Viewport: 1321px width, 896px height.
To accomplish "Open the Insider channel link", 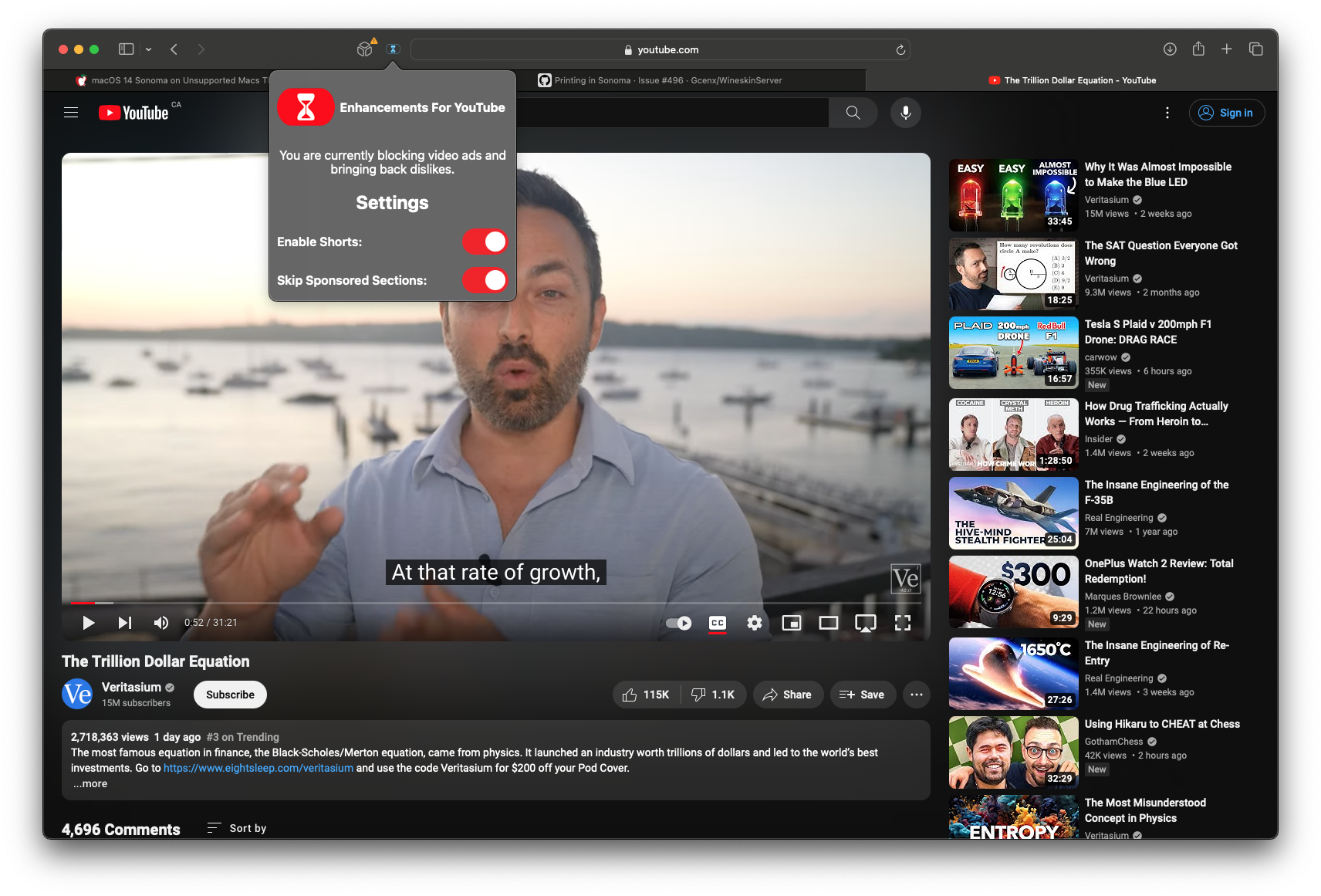I will click(1099, 439).
